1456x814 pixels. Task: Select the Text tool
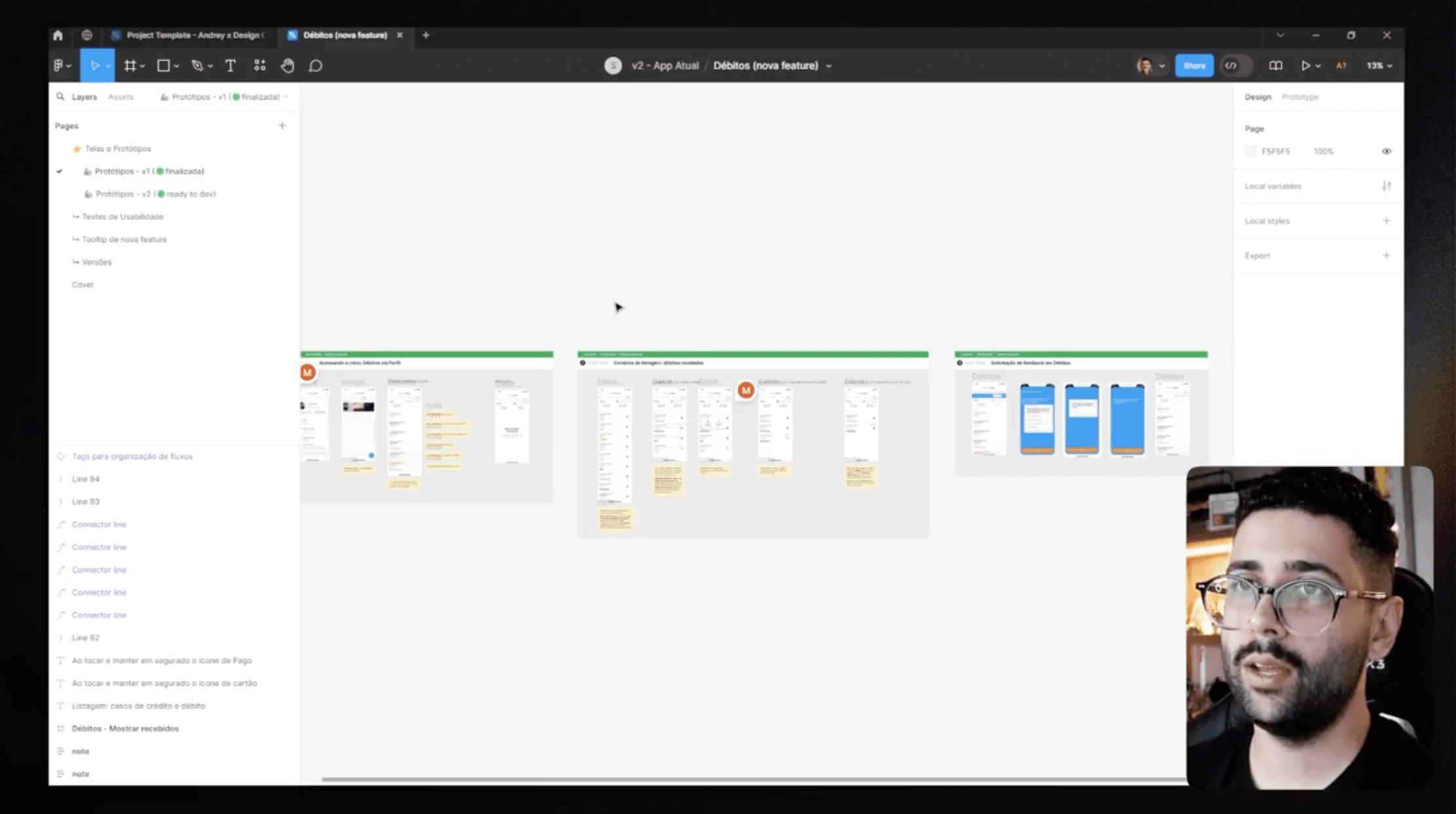point(231,65)
